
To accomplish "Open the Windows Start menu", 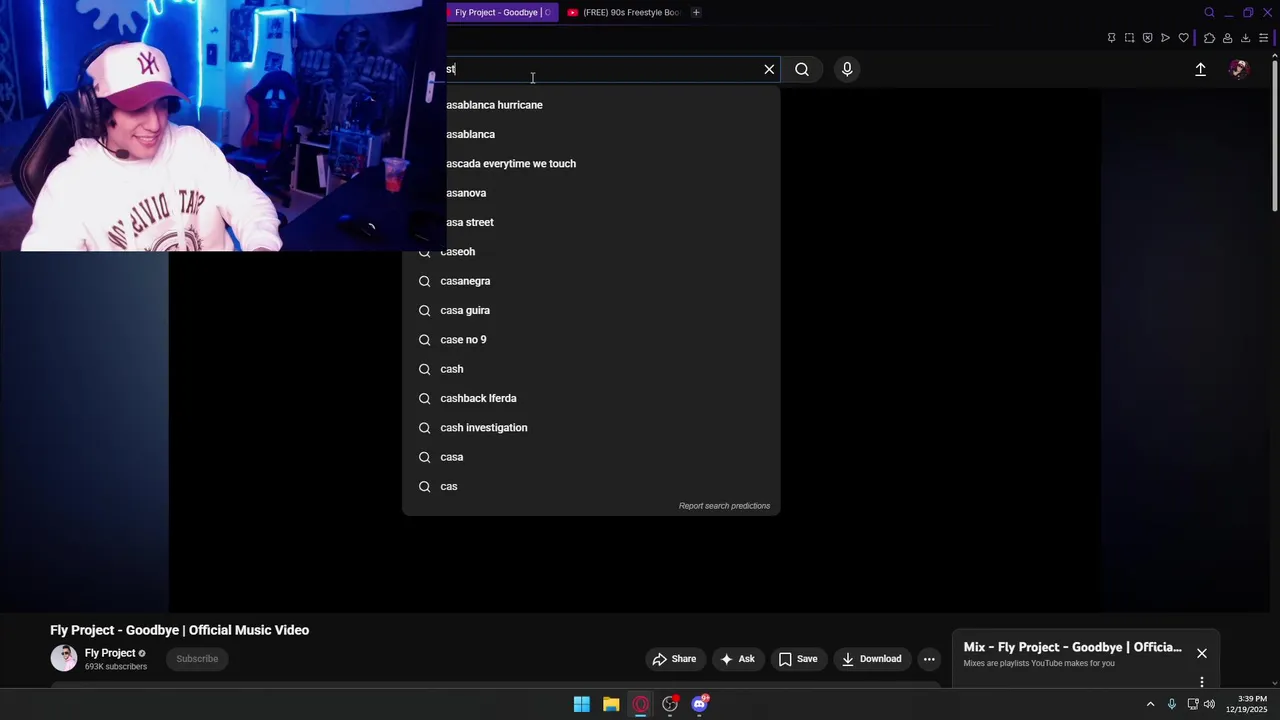I will click(581, 704).
